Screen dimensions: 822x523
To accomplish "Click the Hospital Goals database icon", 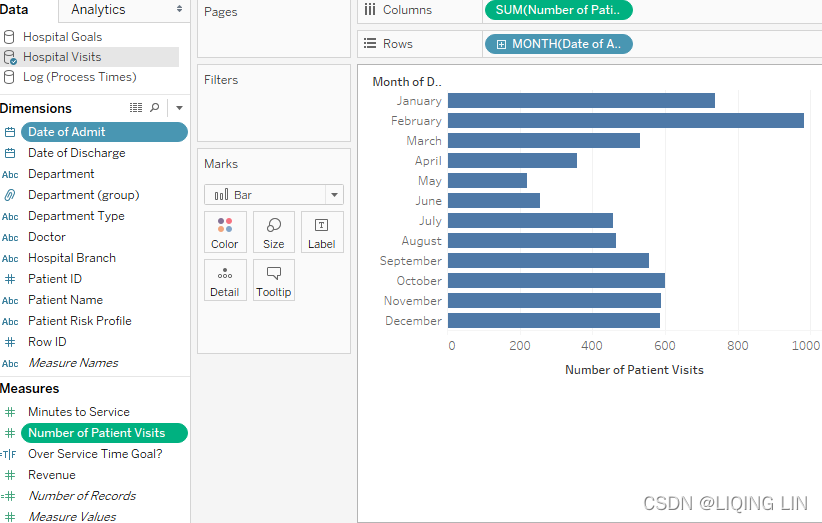I will click(9, 37).
